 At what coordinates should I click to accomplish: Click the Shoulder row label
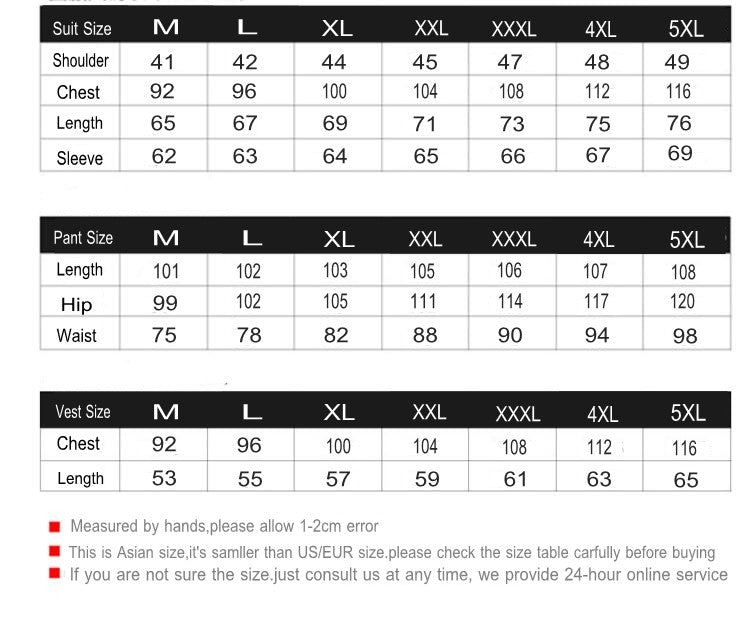[81, 61]
